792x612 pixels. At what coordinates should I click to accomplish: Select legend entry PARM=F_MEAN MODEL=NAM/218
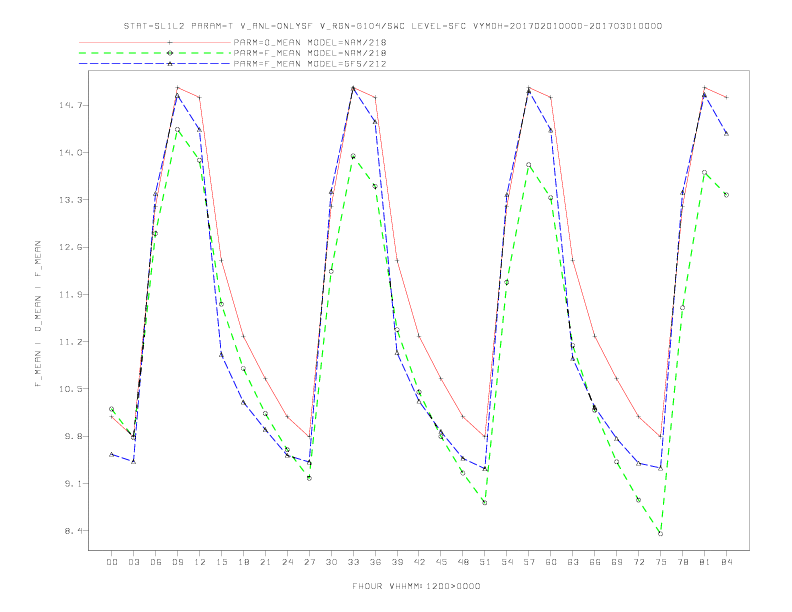310,53
